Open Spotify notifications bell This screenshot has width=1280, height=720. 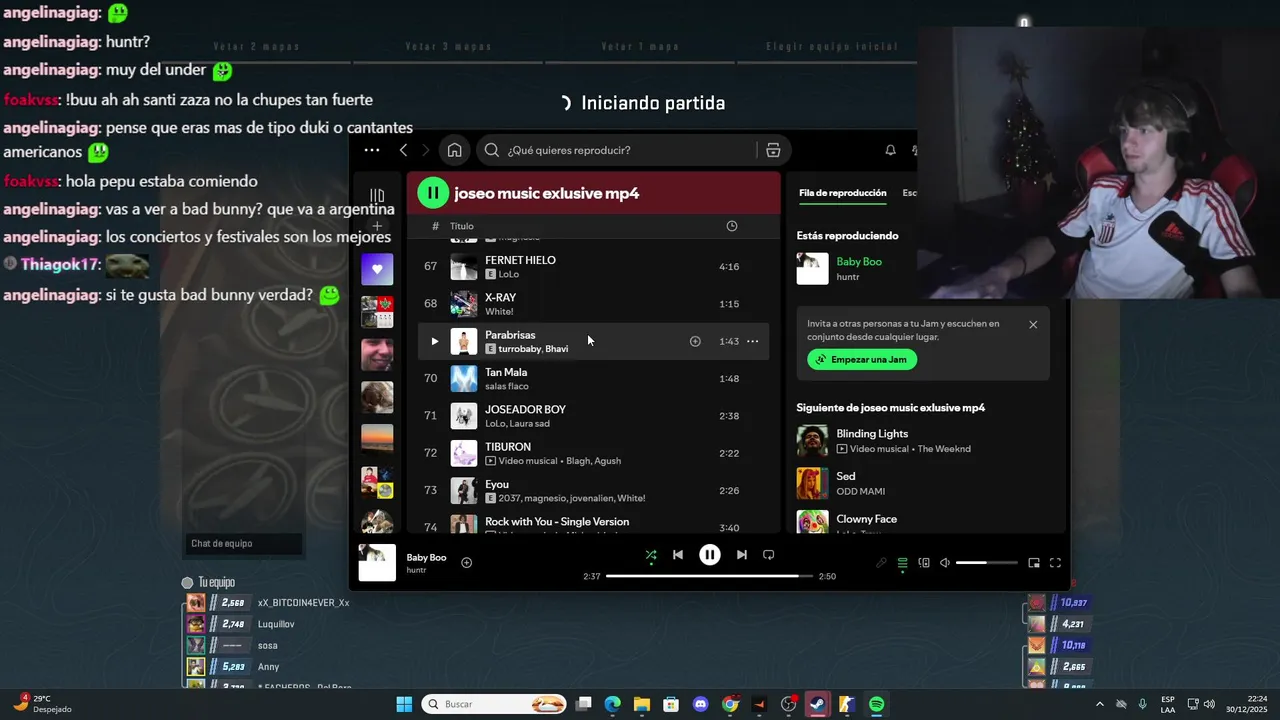point(890,150)
